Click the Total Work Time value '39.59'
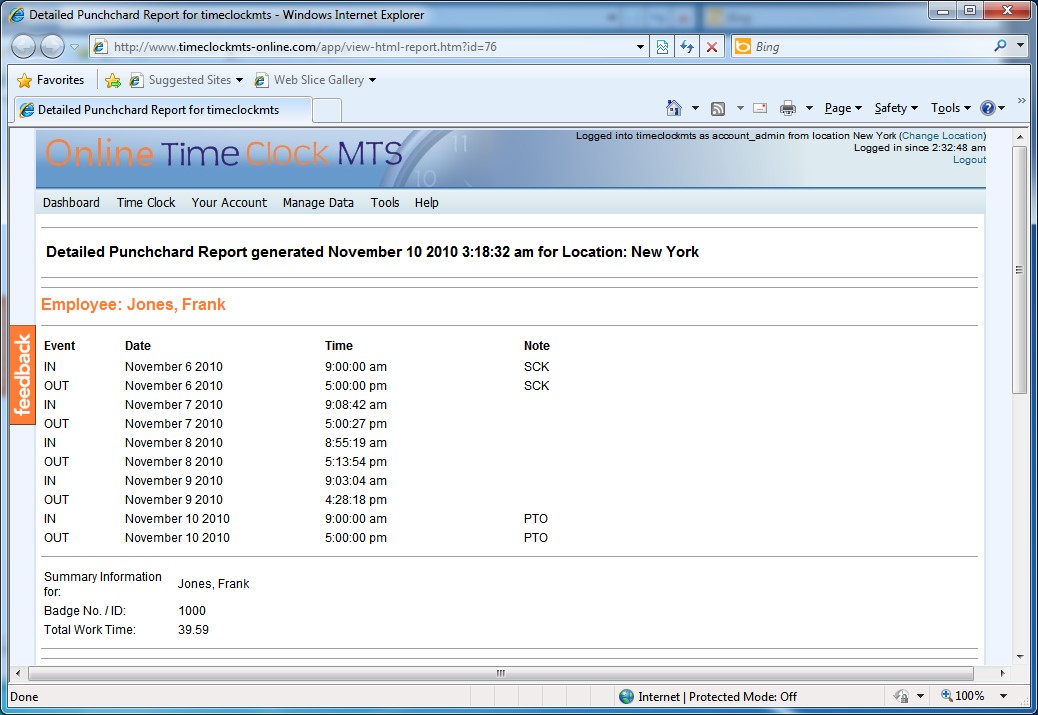1038x715 pixels. (x=193, y=630)
